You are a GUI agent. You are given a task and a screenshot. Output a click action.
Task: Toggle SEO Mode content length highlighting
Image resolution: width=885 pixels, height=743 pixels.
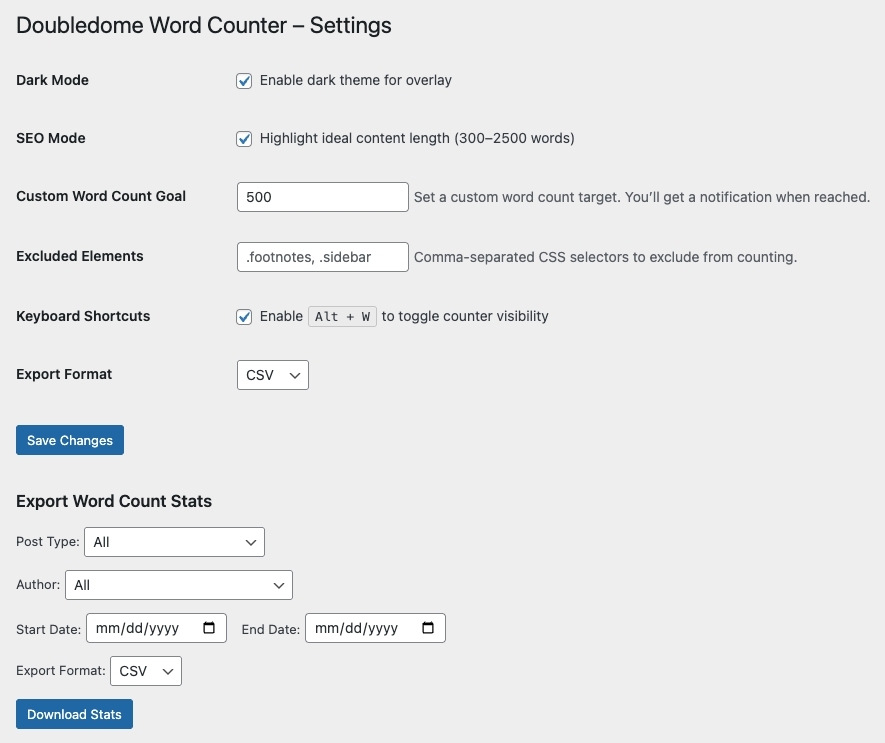[x=244, y=138]
